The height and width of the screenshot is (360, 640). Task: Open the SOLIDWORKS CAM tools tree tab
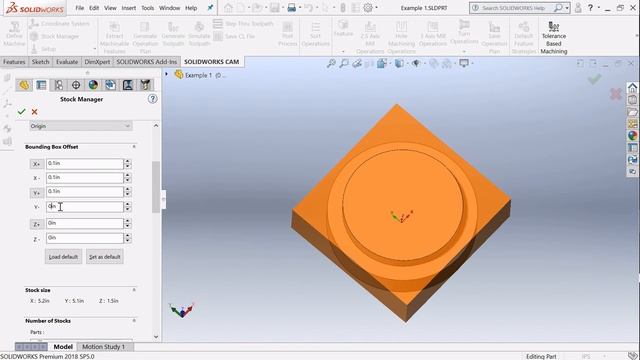pos(145,85)
